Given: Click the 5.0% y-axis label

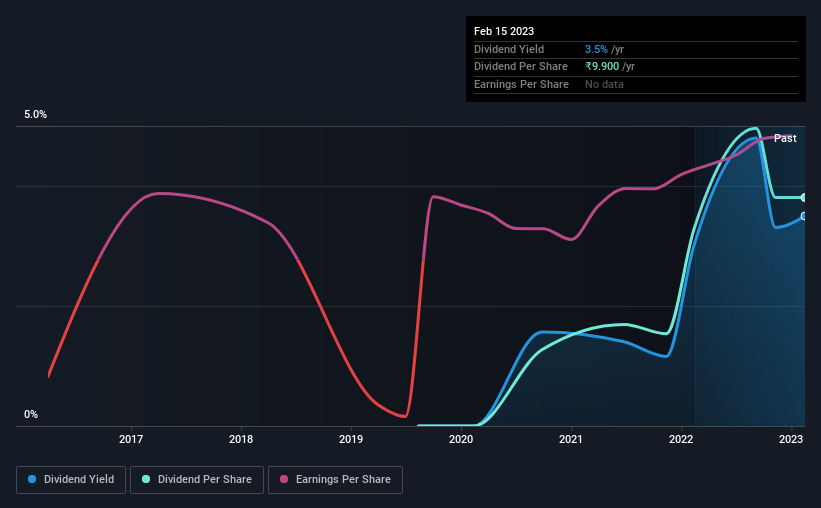Looking at the screenshot, I should pos(35,114).
